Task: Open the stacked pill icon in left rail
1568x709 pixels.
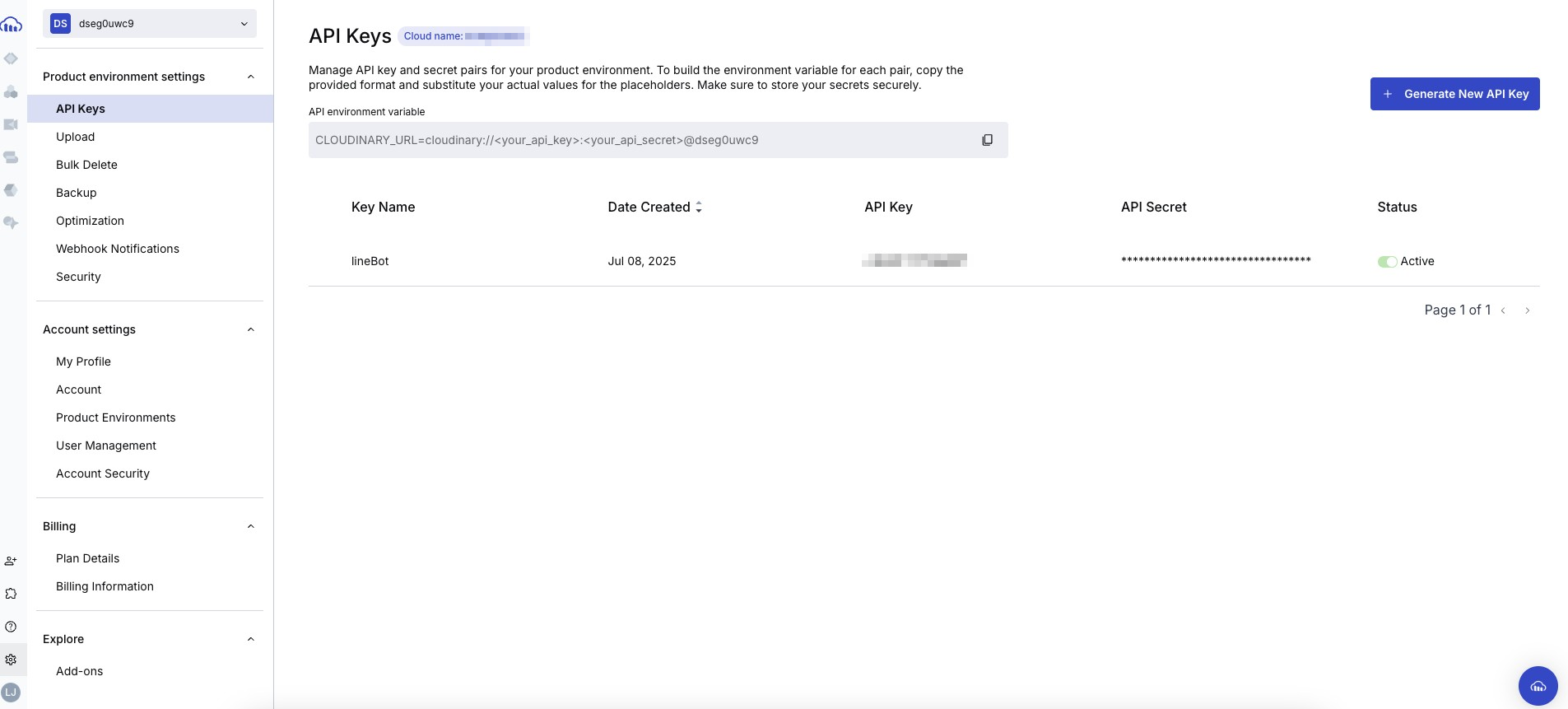Action: (x=11, y=157)
